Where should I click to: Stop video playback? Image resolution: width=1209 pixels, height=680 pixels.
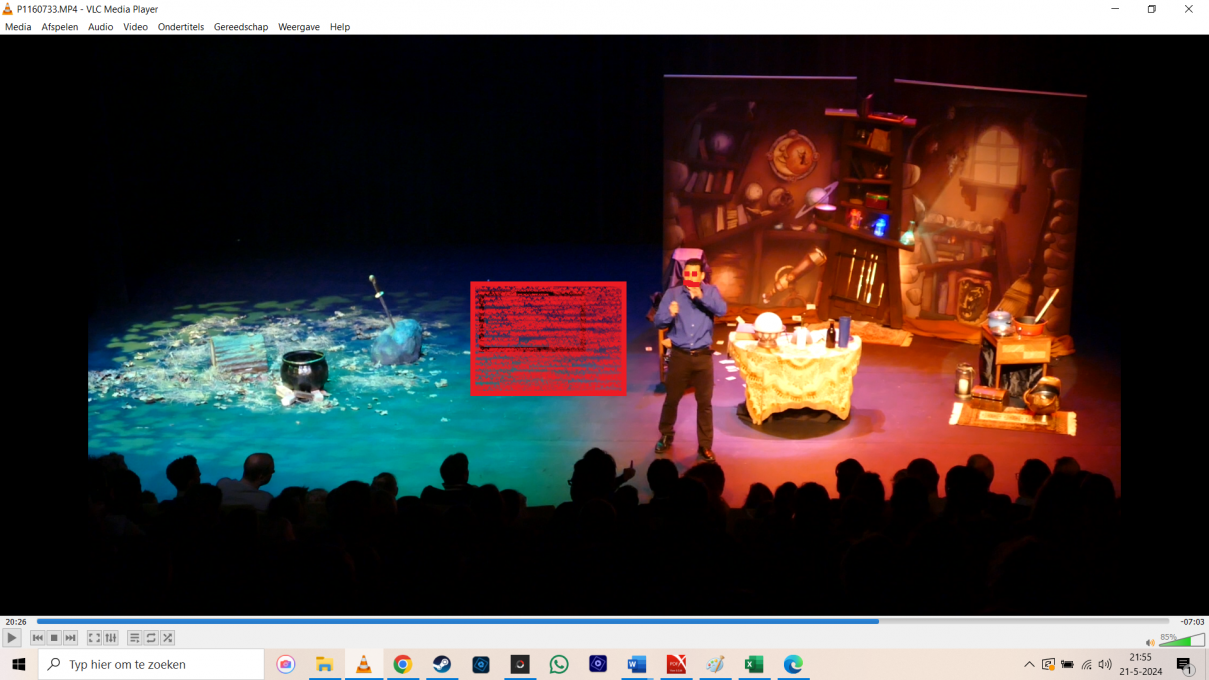coord(54,638)
